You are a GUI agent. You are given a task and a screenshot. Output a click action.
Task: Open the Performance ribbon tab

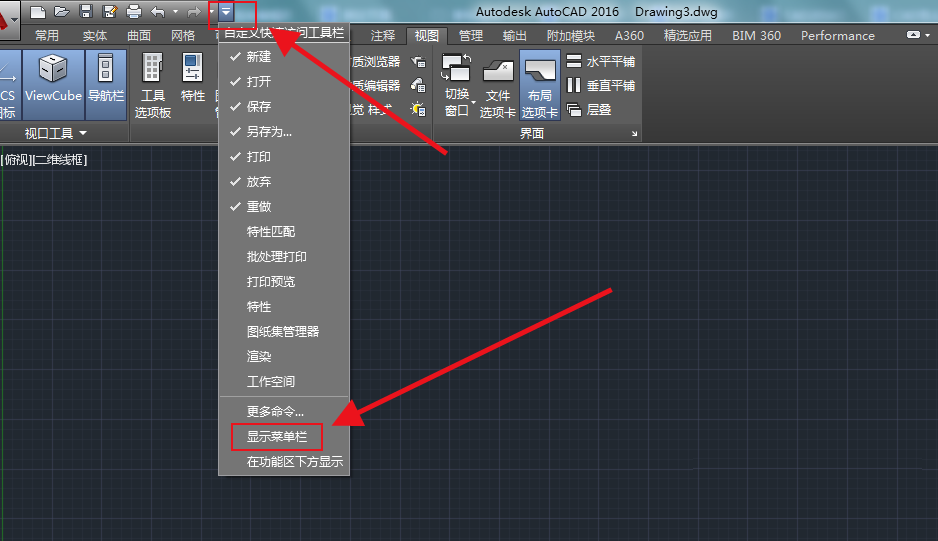point(838,36)
